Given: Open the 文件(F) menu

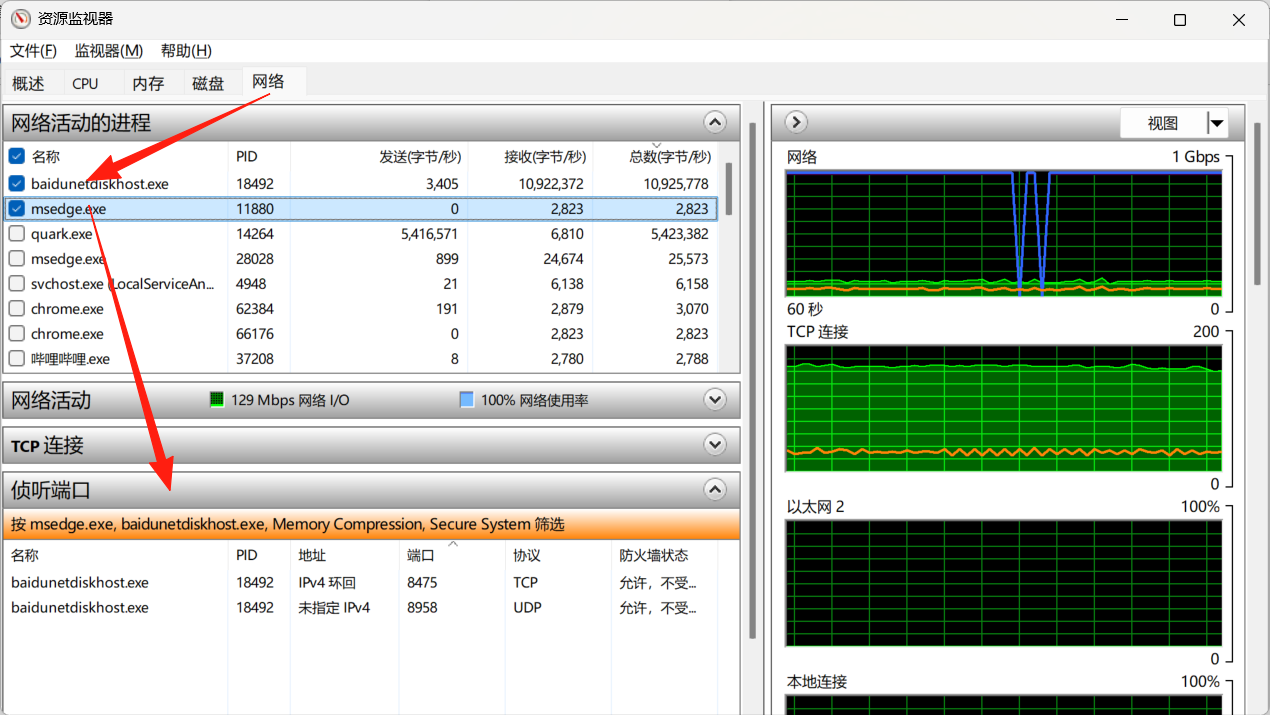Looking at the screenshot, I should tap(33, 51).
